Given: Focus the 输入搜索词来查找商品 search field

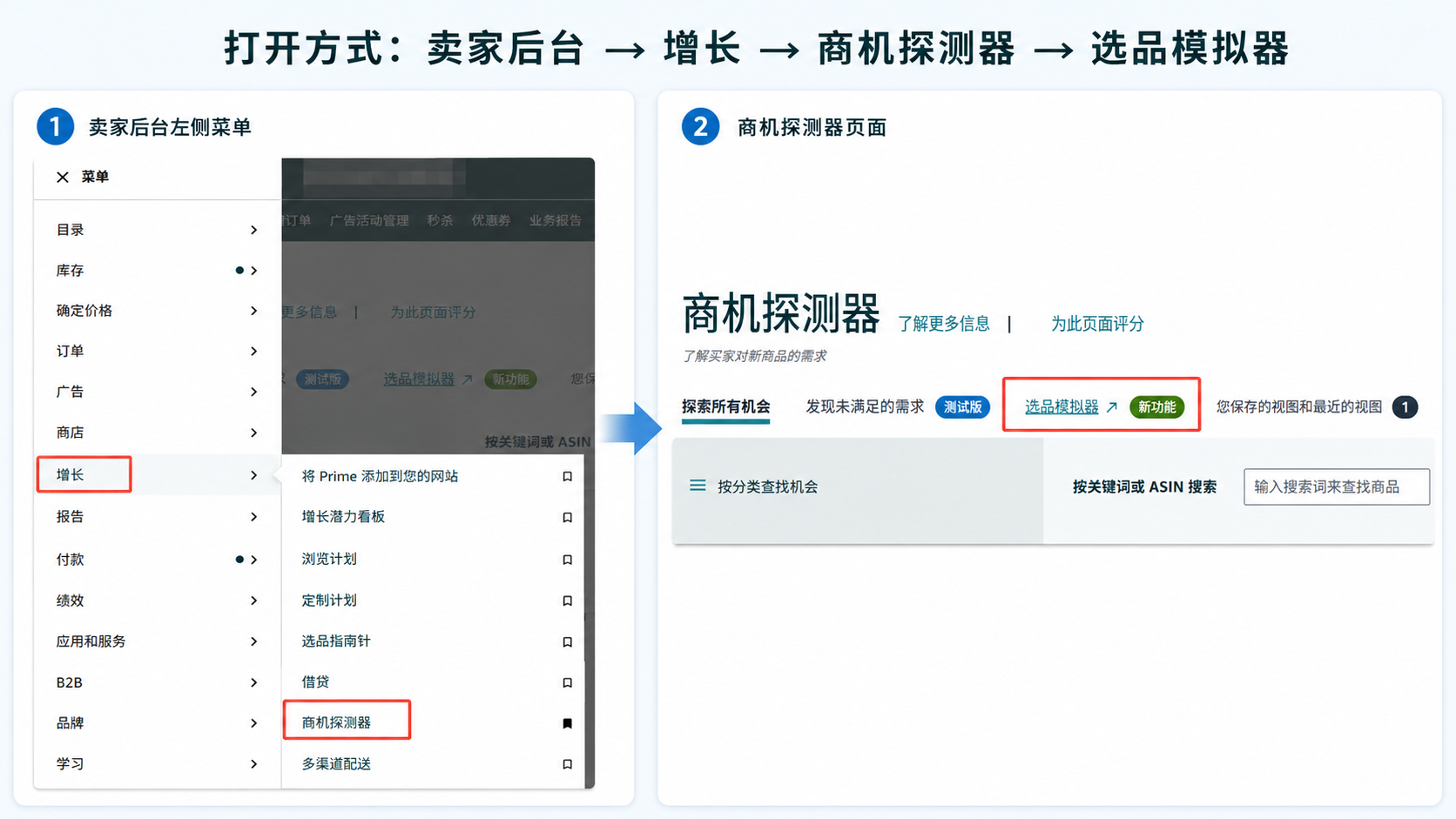Looking at the screenshot, I should 1337,487.
